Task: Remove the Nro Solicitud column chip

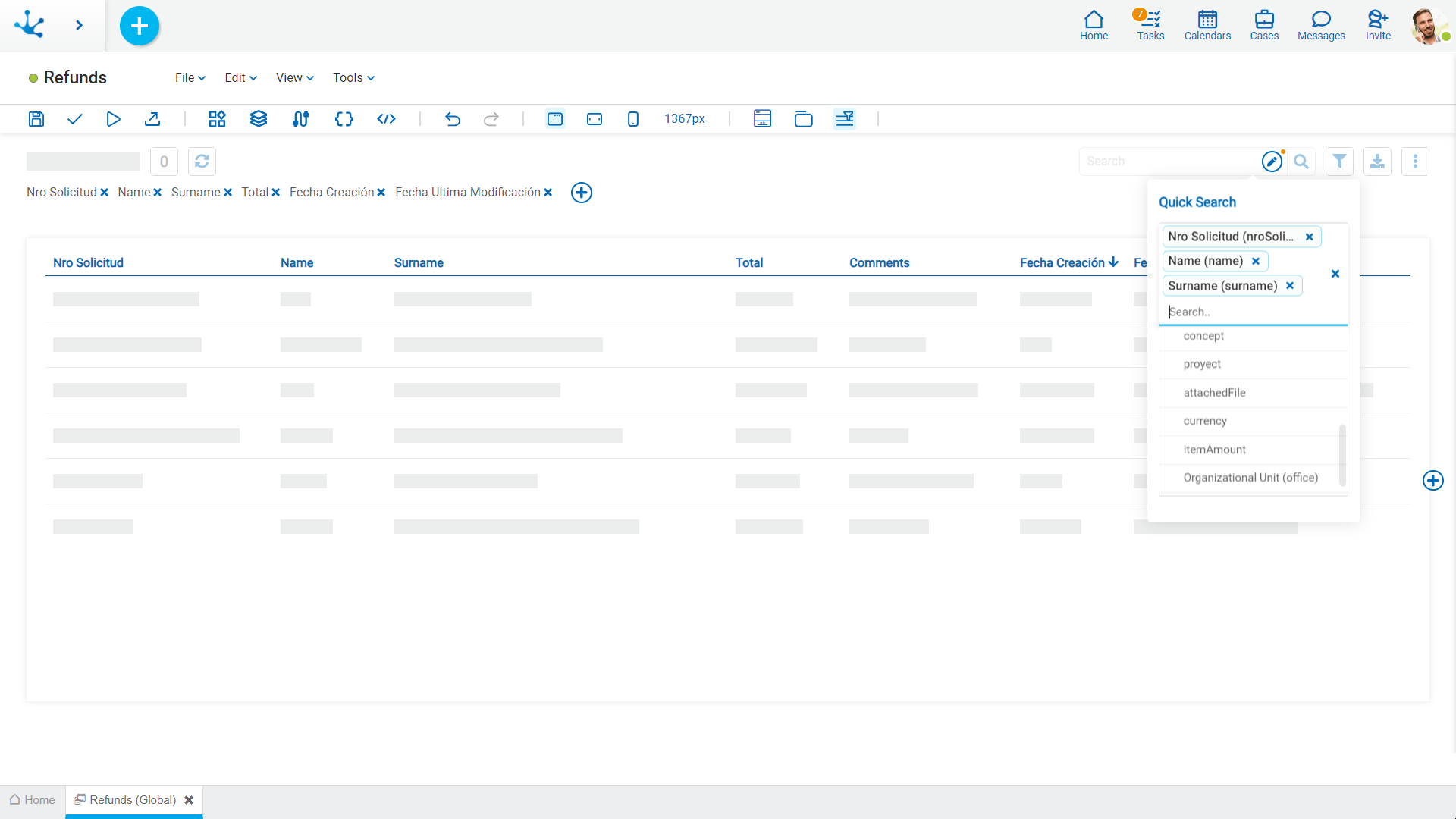Action: pos(104,193)
